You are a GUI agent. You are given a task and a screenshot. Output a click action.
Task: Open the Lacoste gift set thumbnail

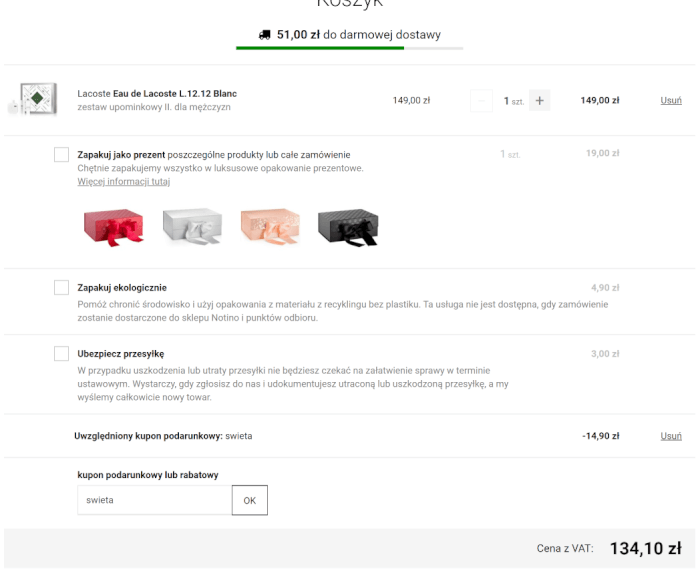pyautogui.click(x=33, y=100)
